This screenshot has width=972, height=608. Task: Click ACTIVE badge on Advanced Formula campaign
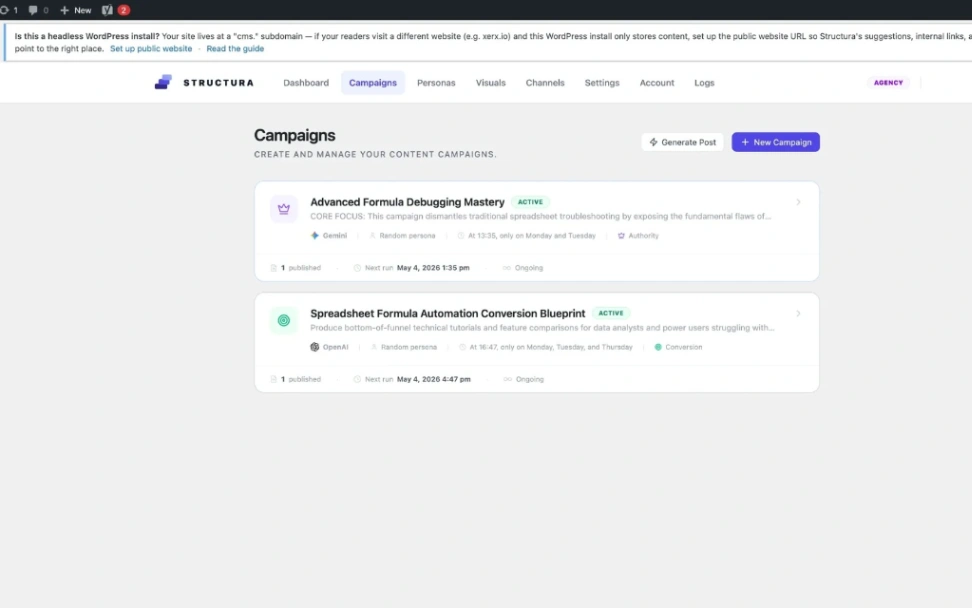(x=530, y=202)
